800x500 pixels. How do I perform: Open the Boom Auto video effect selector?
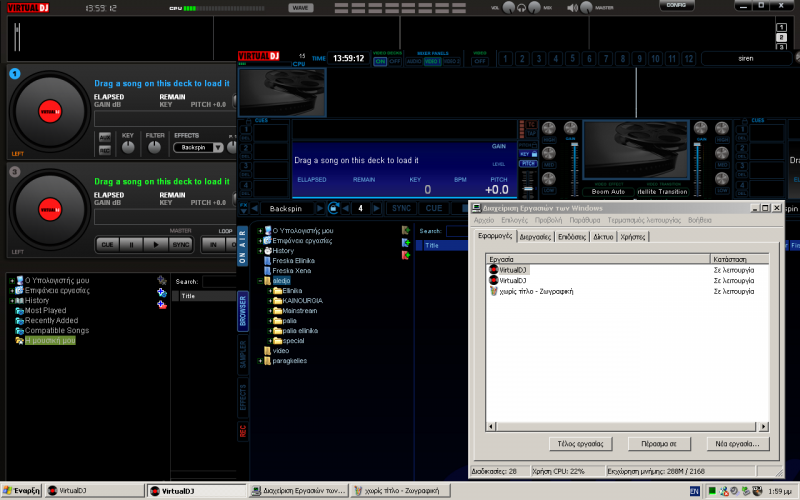click(x=608, y=192)
